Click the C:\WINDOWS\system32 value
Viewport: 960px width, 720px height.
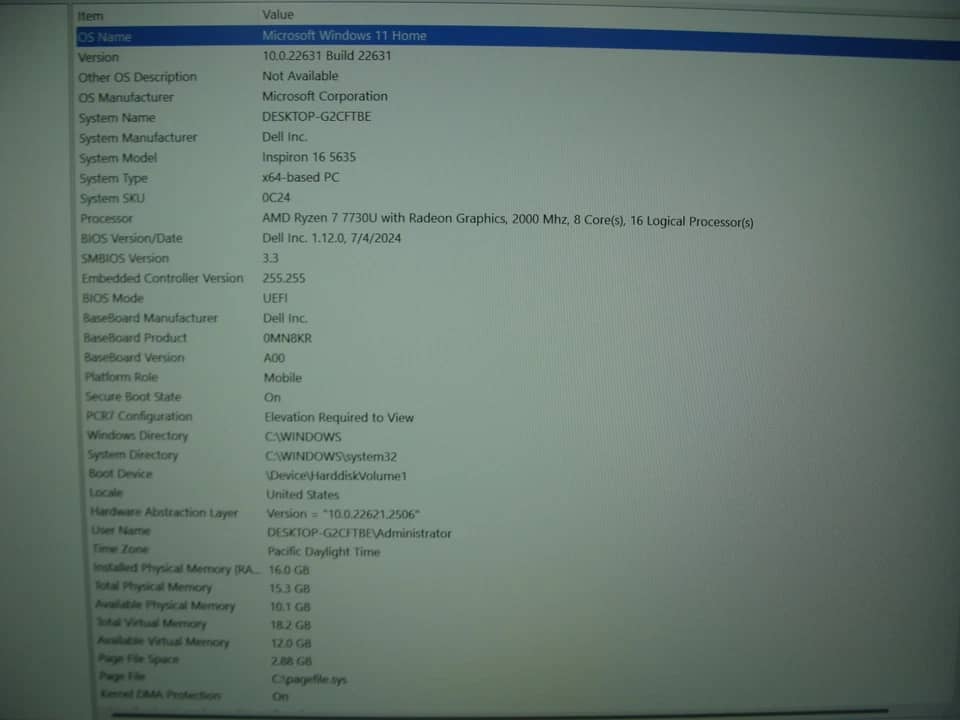331,457
